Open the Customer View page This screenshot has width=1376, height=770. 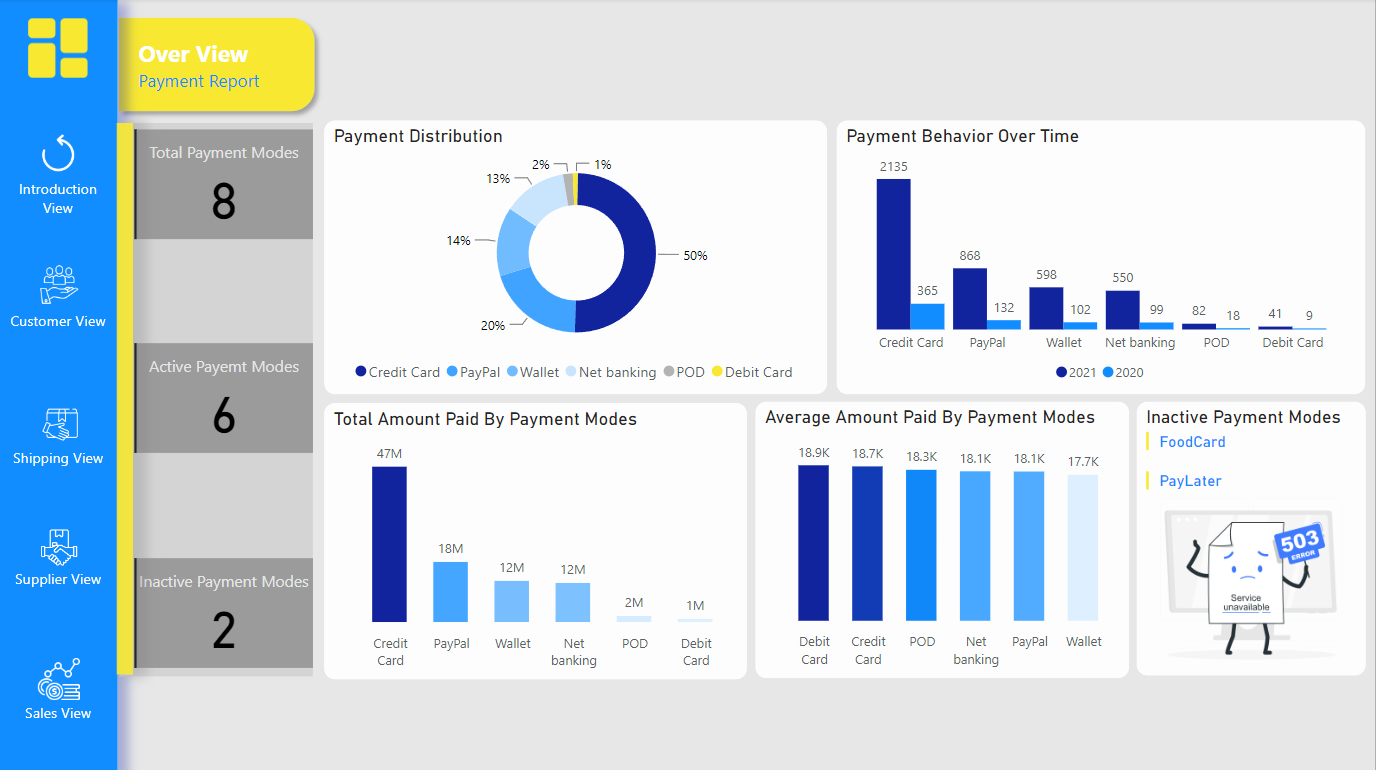pyautogui.click(x=58, y=285)
